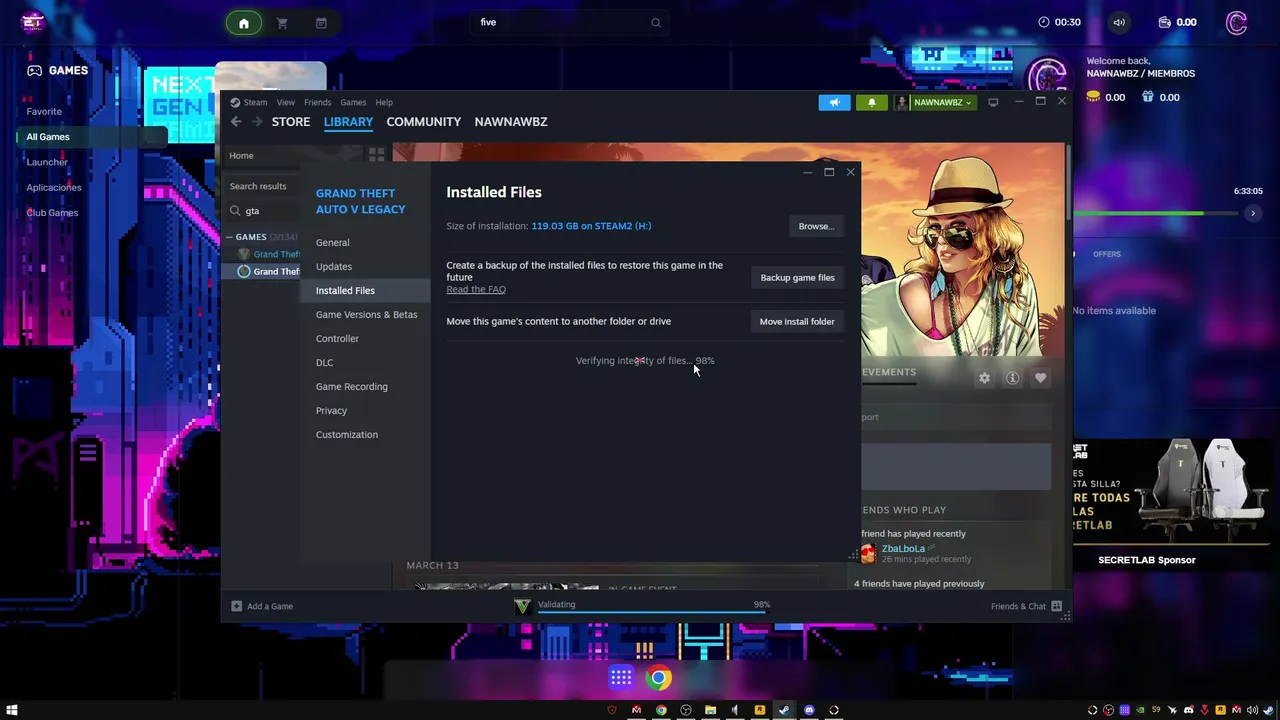Toggle the launcher volume speaker icon
Viewport: 1280px width, 720px height.
pos(1119,22)
